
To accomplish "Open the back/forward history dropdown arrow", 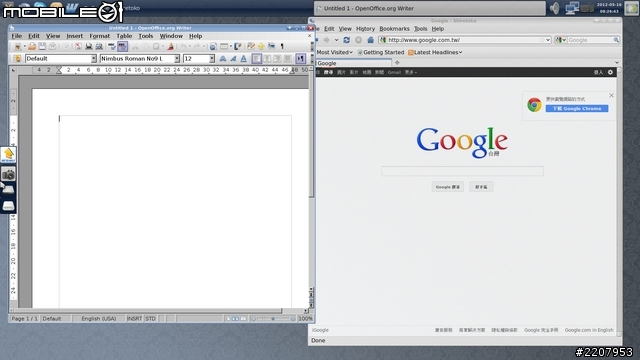I will (x=336, y=40).
